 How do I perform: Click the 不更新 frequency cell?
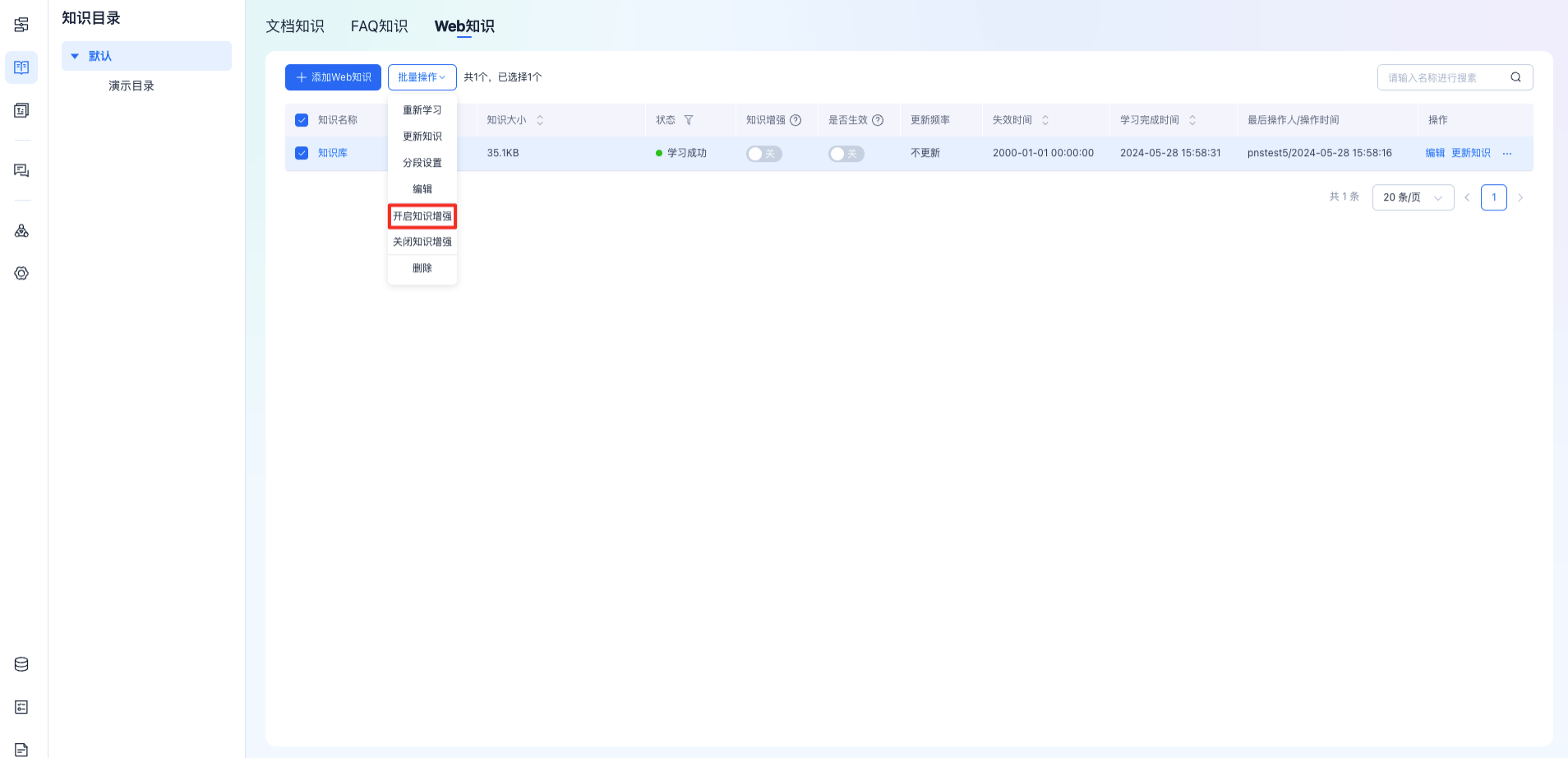click(x=925, y=153)
